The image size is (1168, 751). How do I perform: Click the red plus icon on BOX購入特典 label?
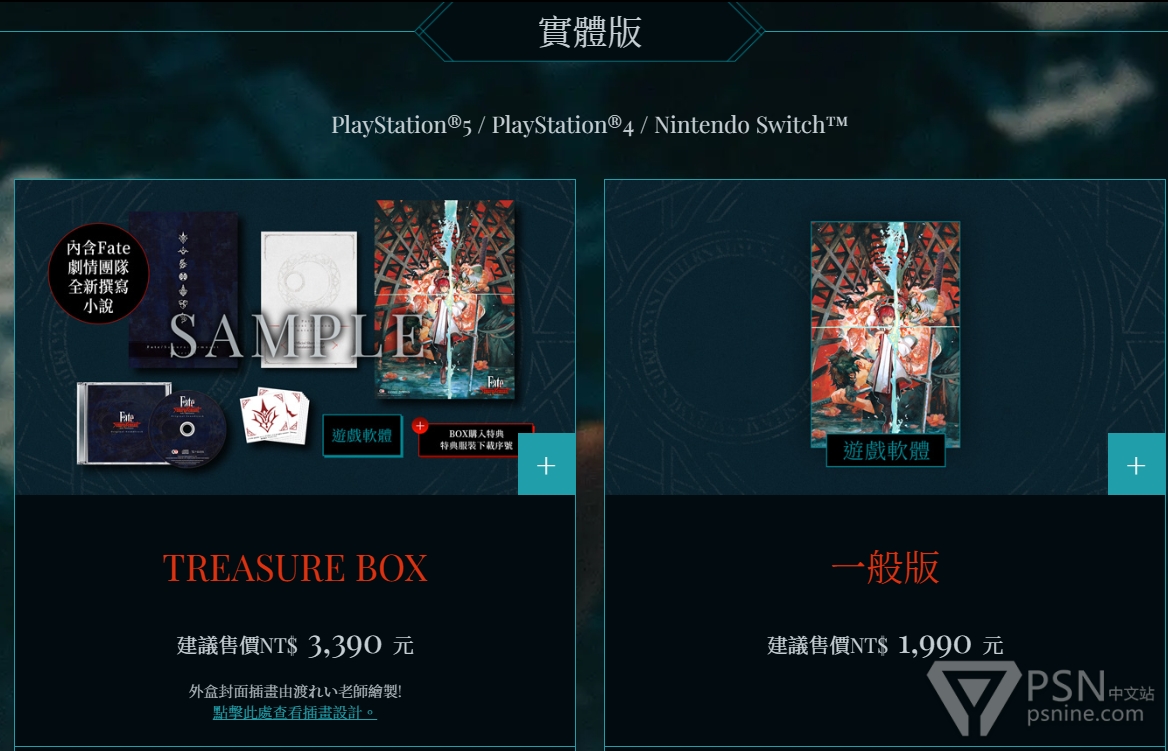coord(420,426)
